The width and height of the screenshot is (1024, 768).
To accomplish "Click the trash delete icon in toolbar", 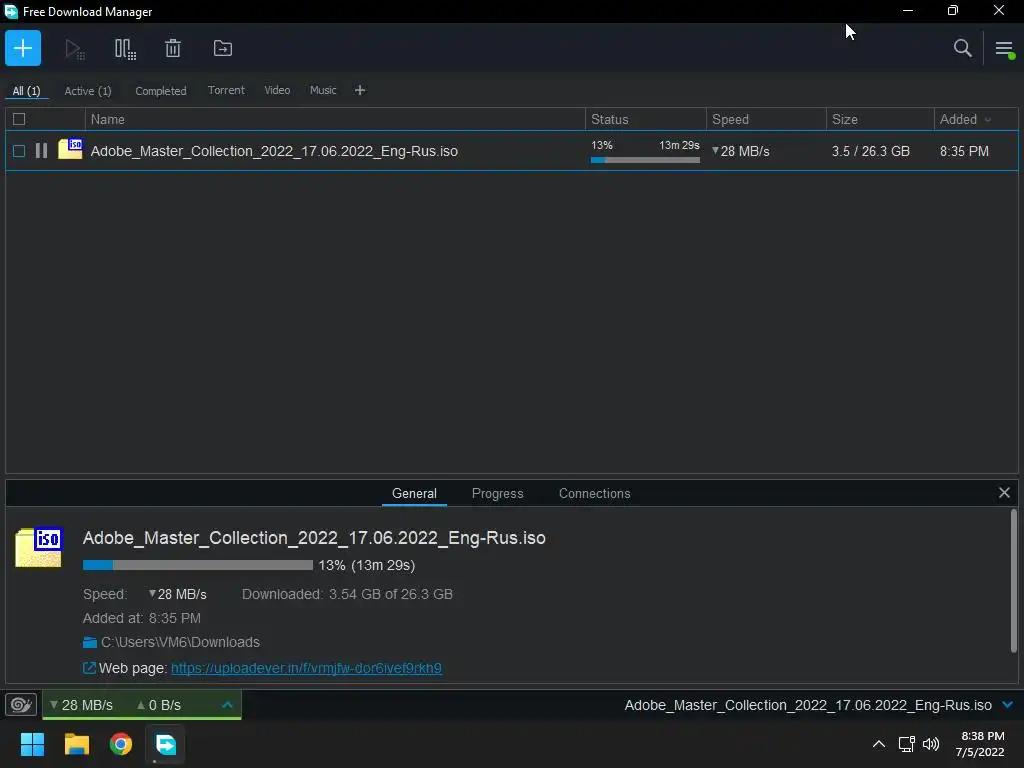I will pos(173,48).
